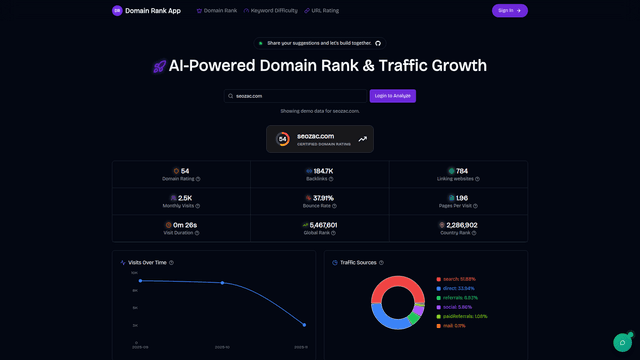Viewport: 640px width, 360px height.
Task: Click the Domain Rank App logo icon
Action: point(117,11)
